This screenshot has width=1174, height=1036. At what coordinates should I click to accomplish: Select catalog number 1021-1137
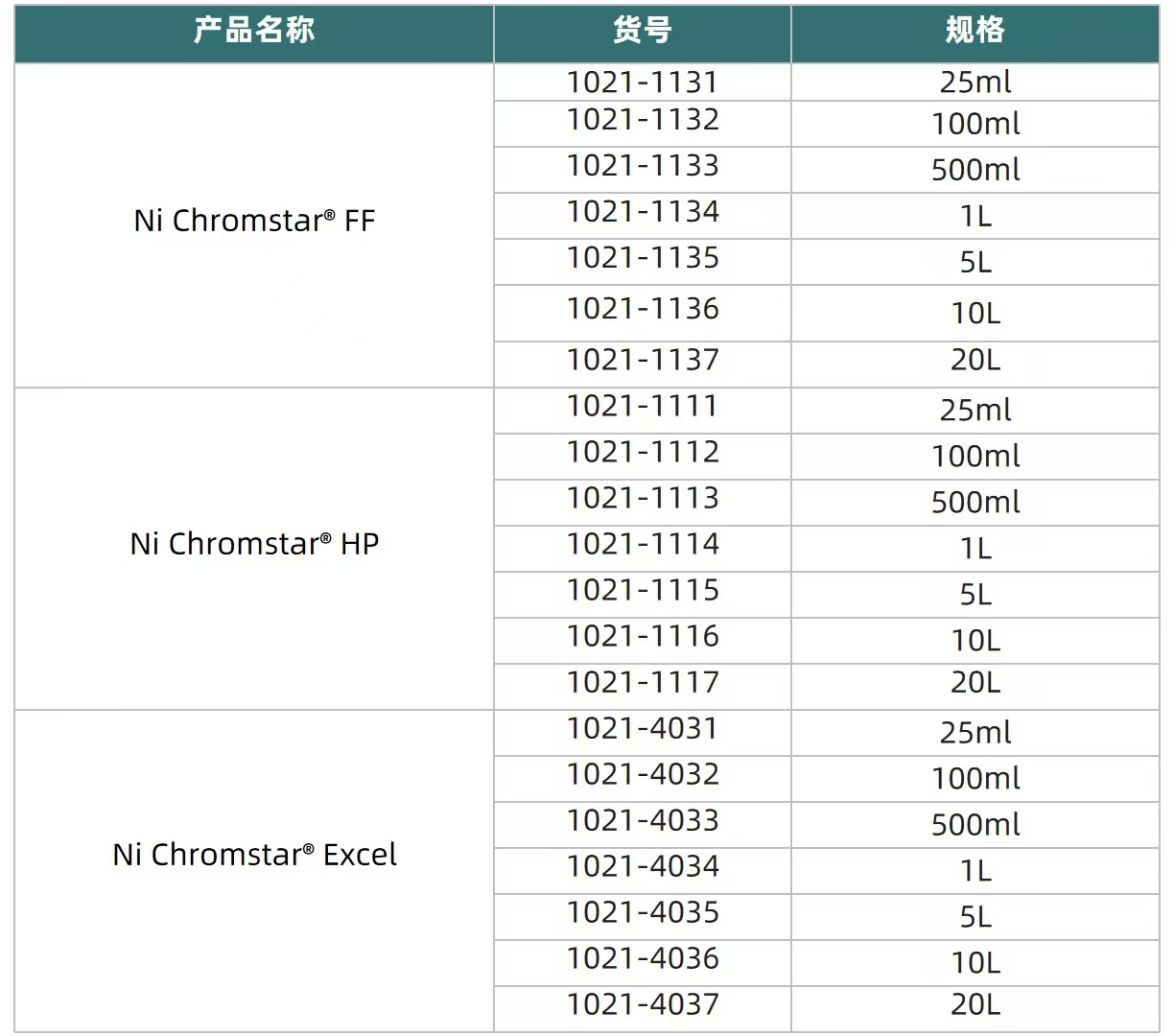tap(643, 360)
